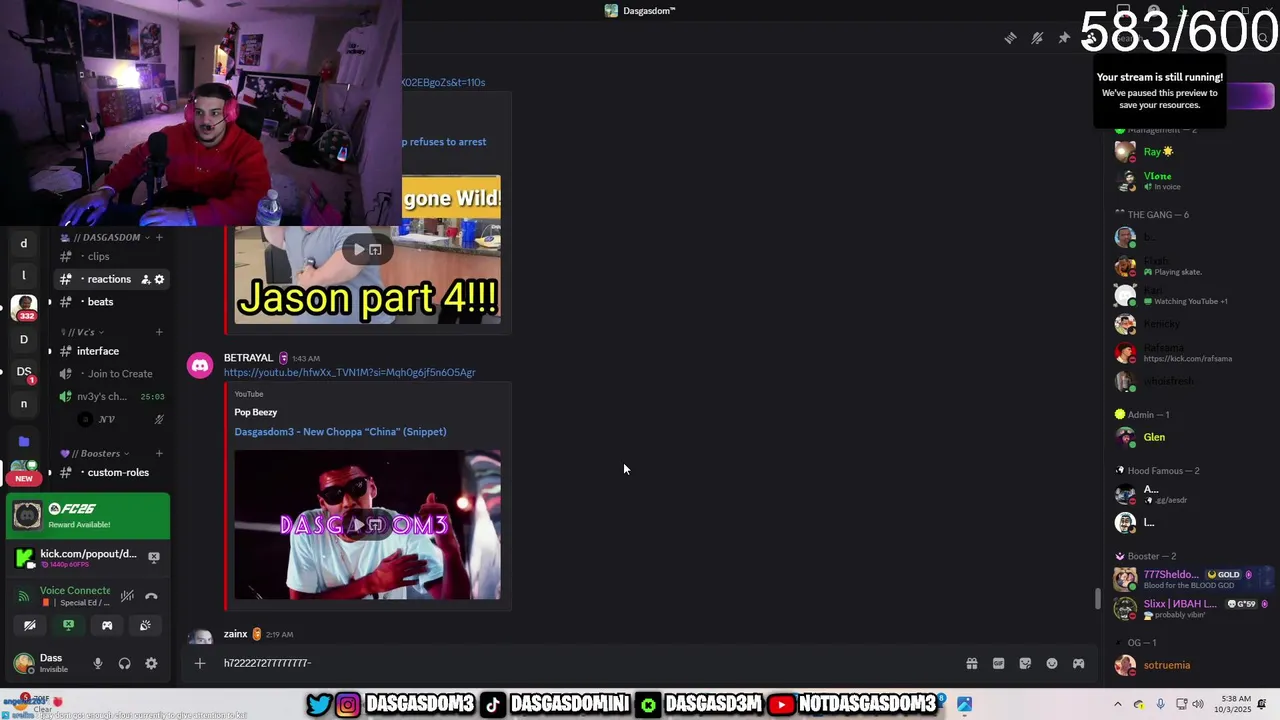Image resolution: width=1280 pixels, height=720 pixels.
Task: Toggle headphone deafen in user panel
Action: pos(124,663)
